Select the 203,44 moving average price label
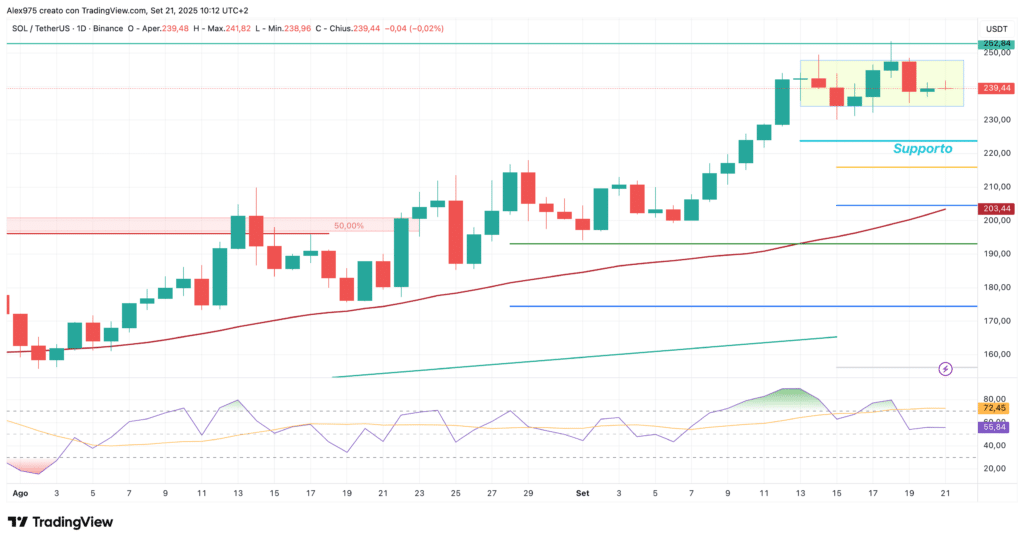Image resolution: width=1024 pixels, height=542 pixels. [x=996, y=209]
